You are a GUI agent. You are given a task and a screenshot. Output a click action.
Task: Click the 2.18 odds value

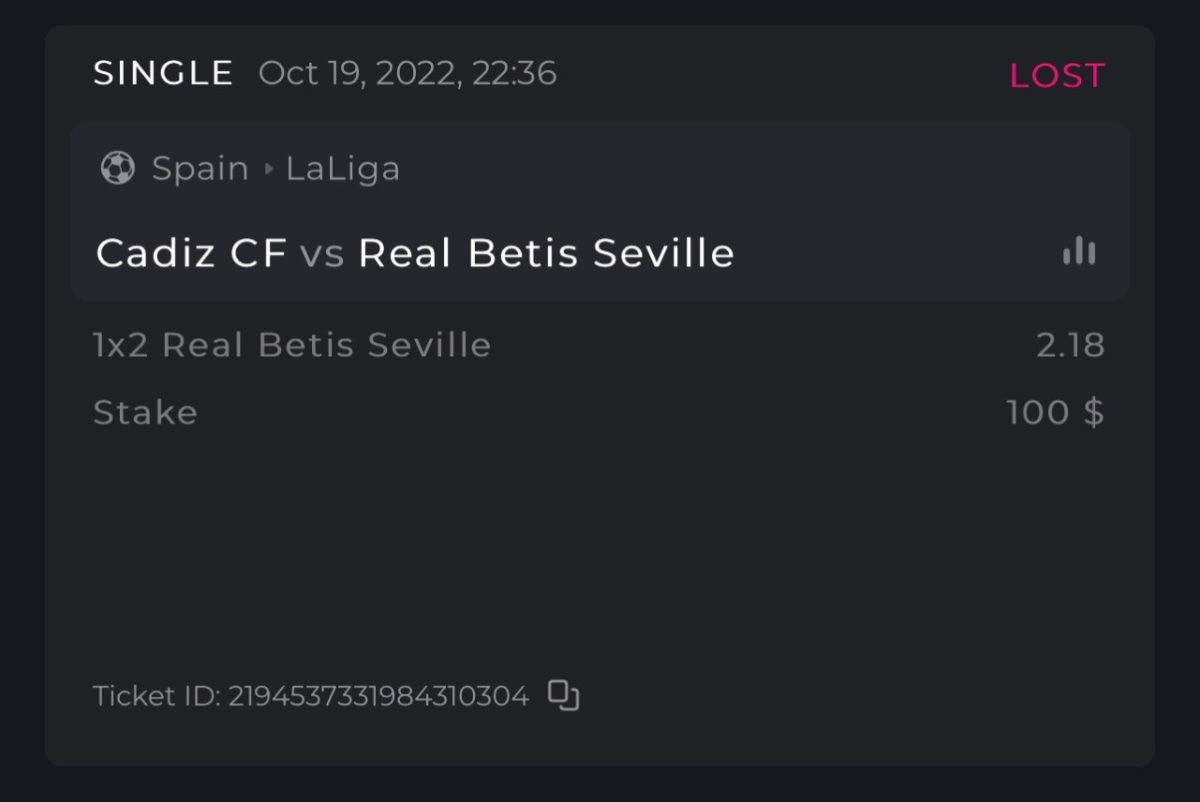[x=1070, y=345]
